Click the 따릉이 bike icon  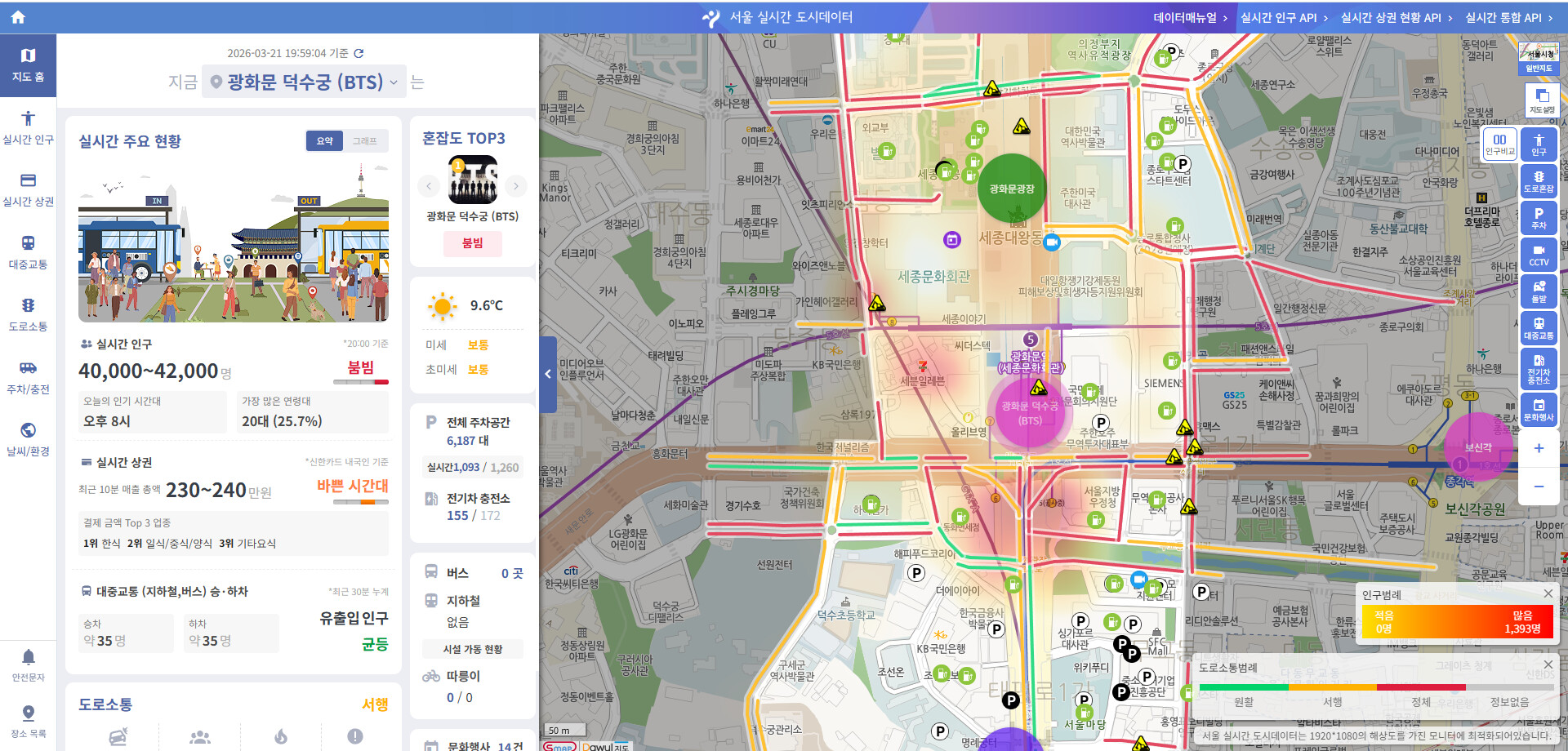point(431,676)
